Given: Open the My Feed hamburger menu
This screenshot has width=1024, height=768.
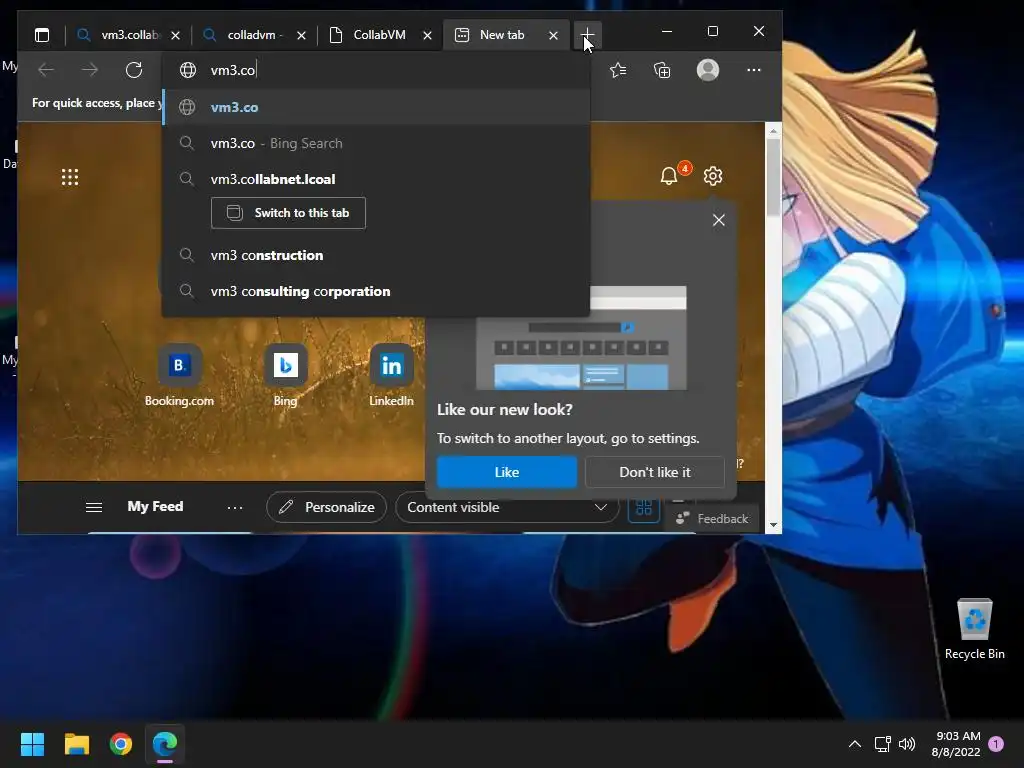Looking at the screenshot, I should click(x=94, y=507).
